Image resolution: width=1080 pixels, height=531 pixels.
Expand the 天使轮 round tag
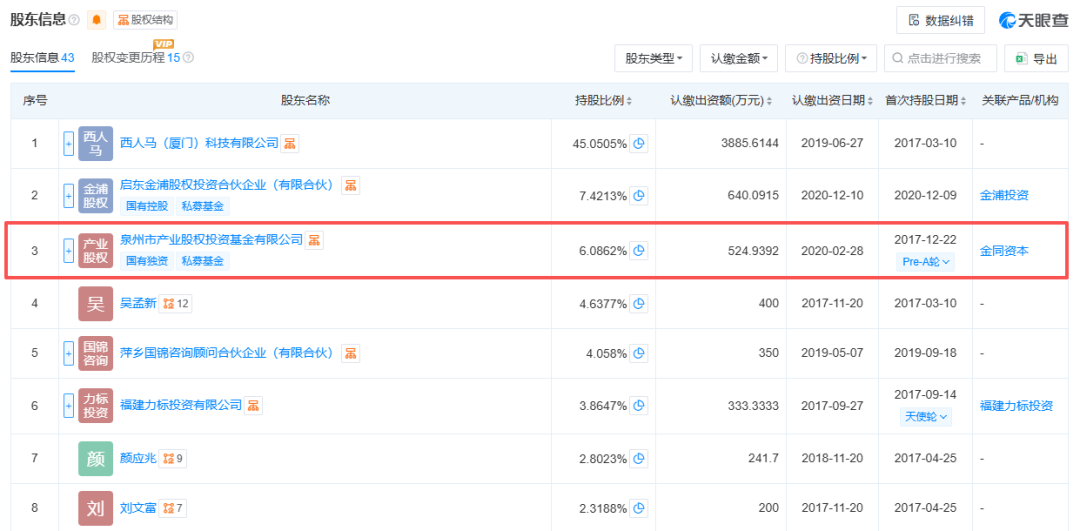(x=925, y=417)
